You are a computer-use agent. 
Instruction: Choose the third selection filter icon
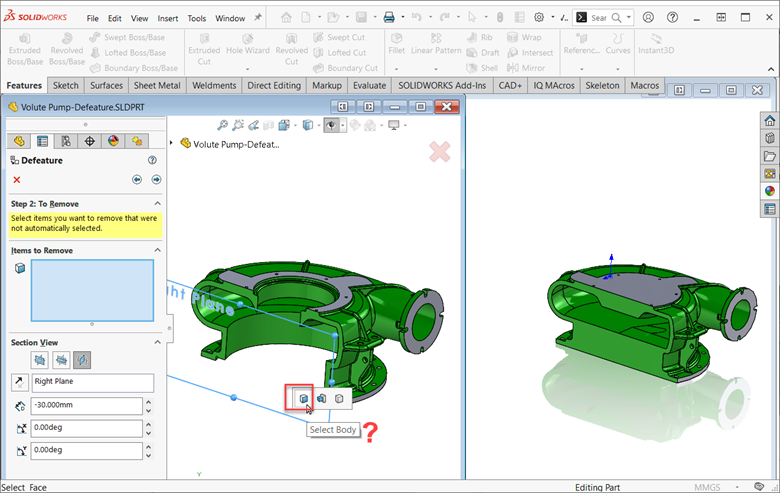(339, 398)
